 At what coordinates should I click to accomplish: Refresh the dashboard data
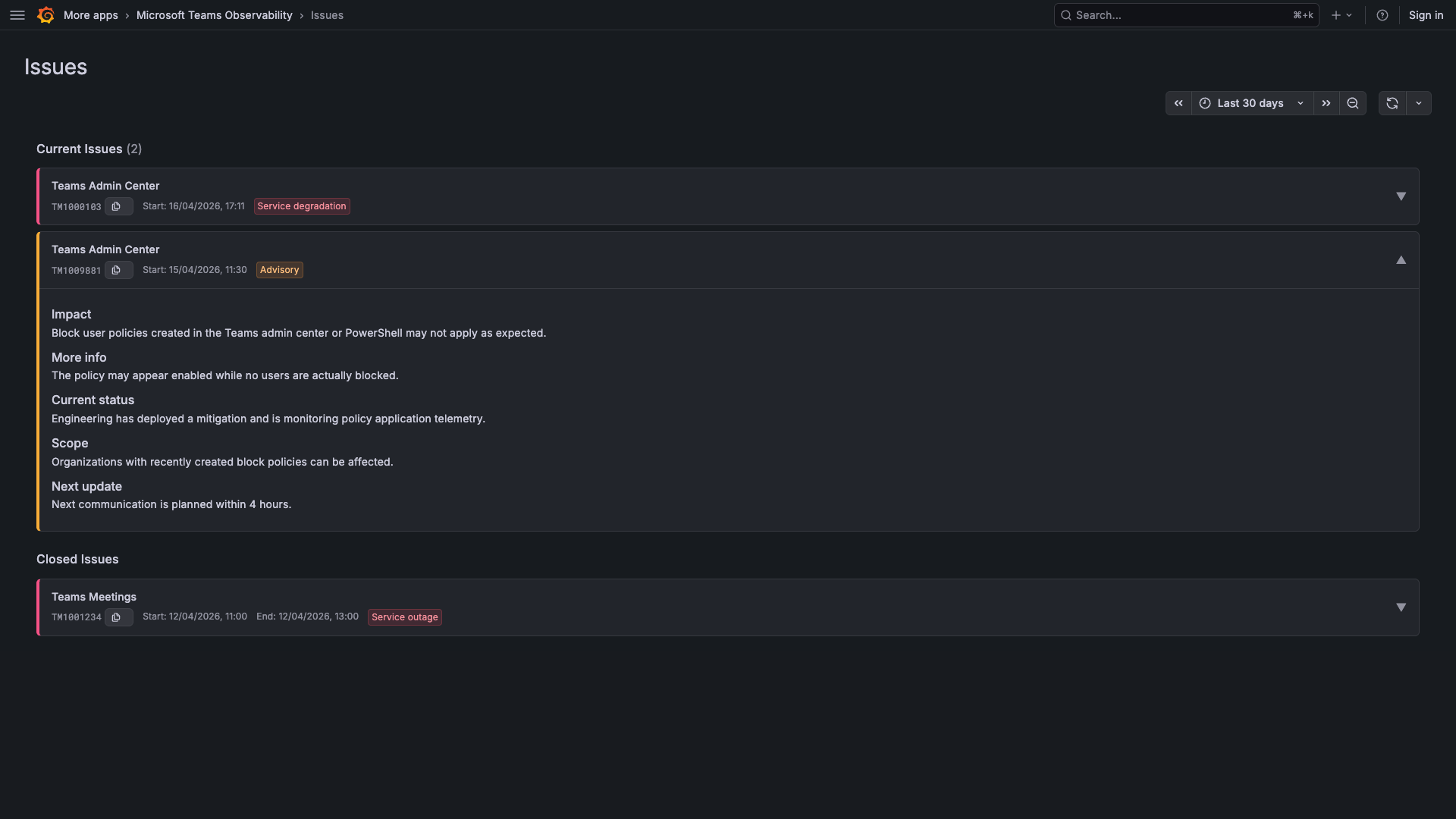1392,103
